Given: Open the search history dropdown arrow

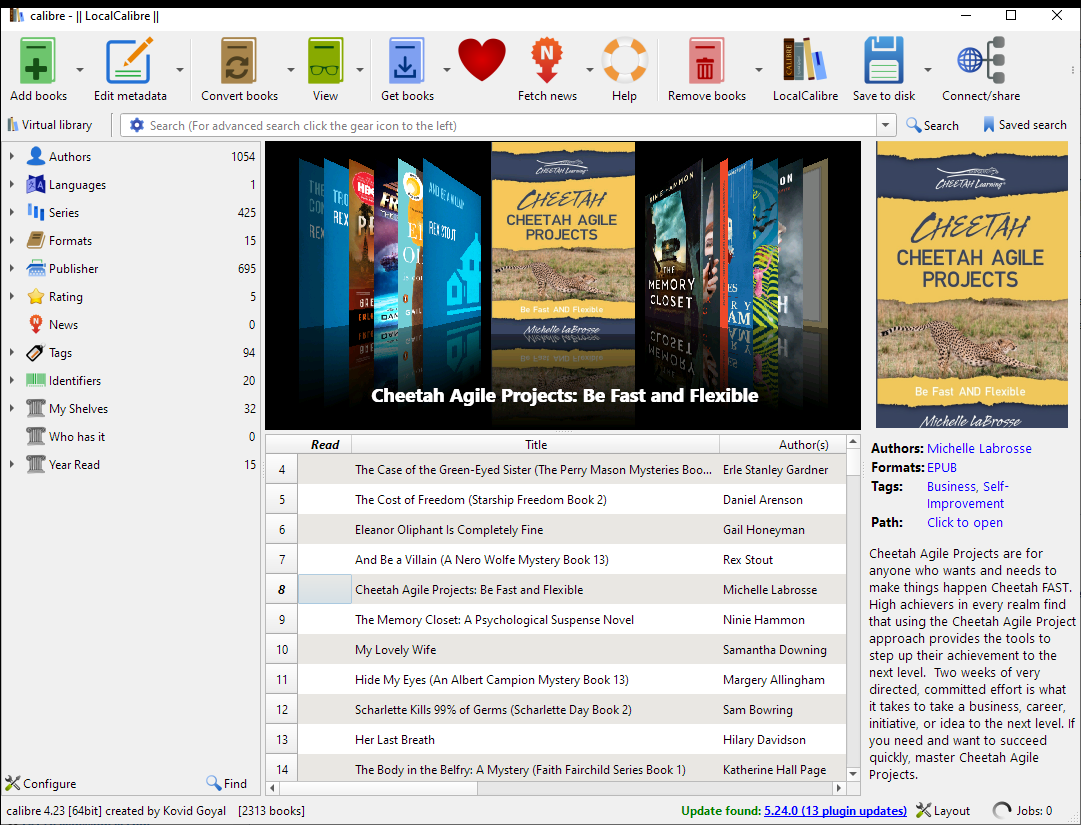Looking at the screenshot, I should click(886, 125).
